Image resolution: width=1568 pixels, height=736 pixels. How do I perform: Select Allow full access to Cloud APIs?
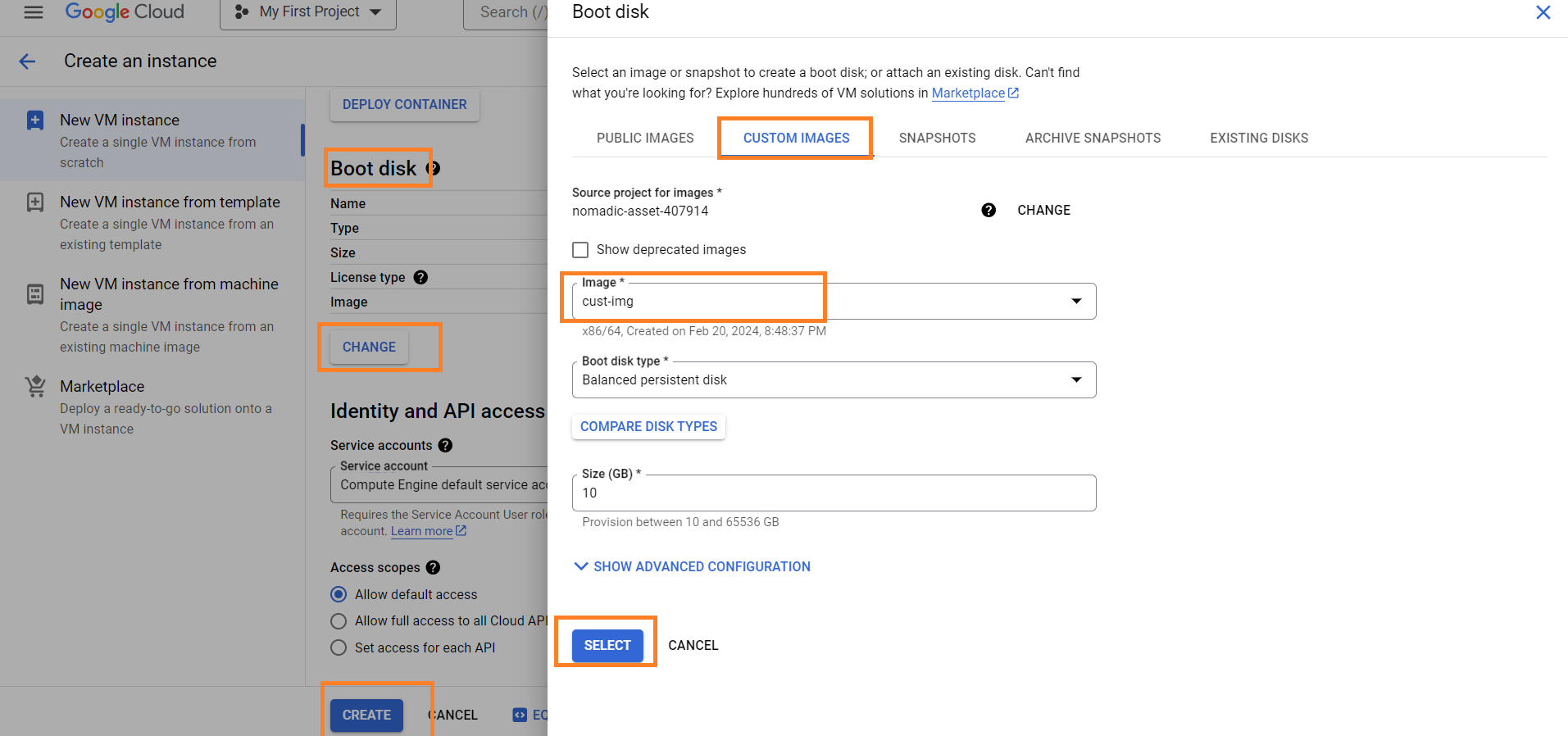tap(339, 621)
